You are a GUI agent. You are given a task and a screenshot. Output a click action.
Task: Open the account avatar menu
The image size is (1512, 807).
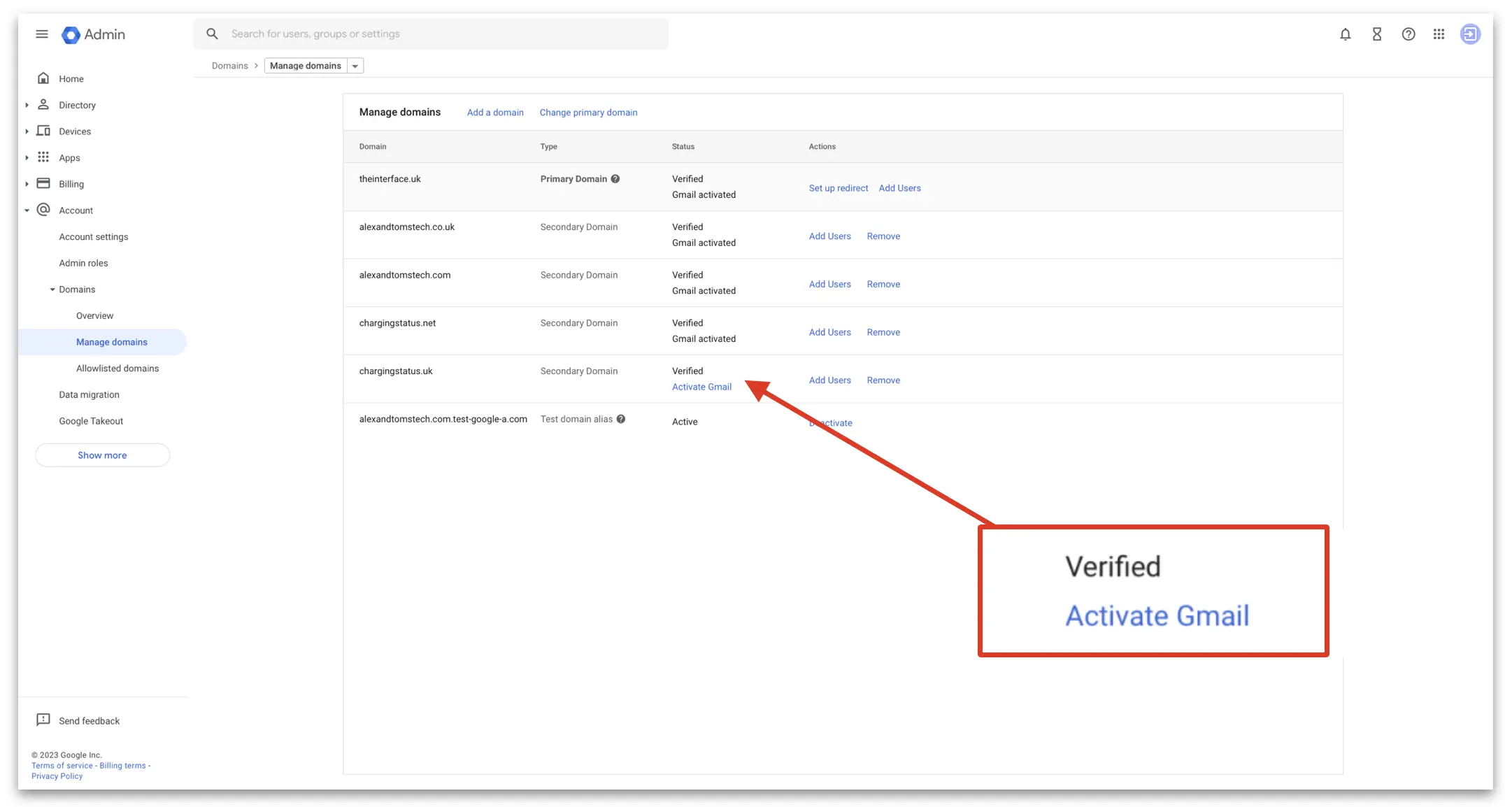click(x=1470, y=34)
